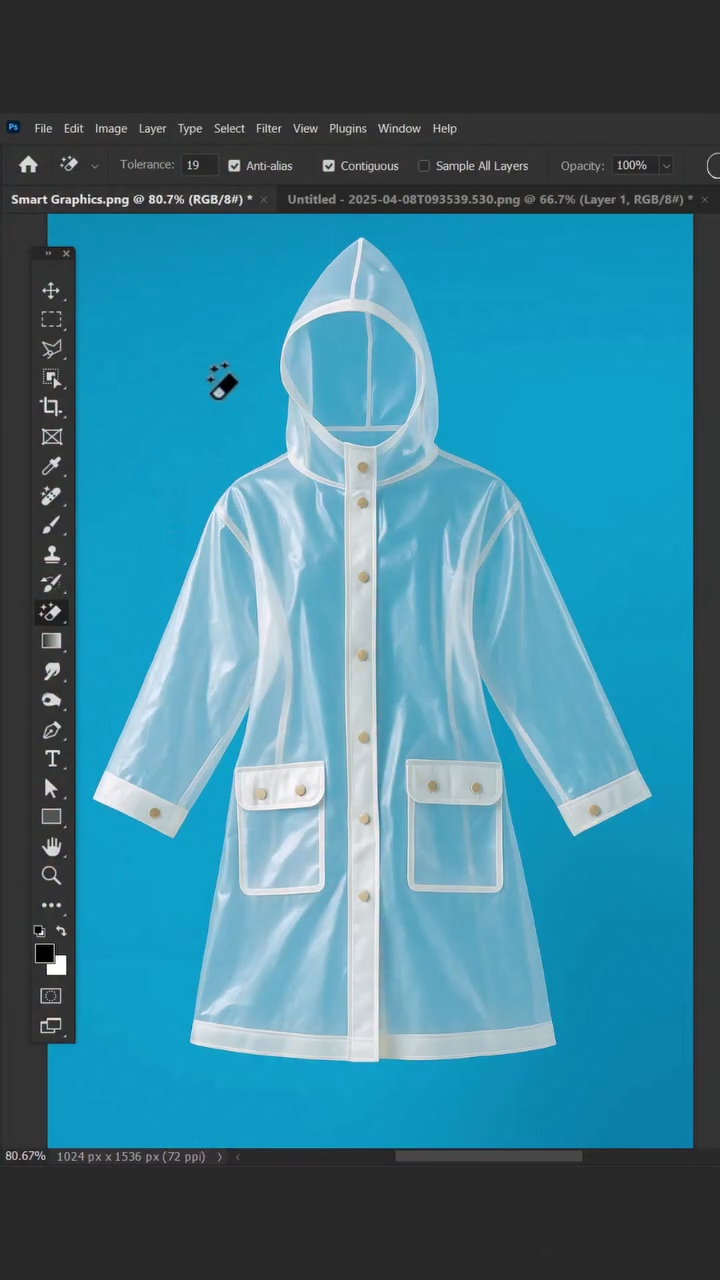Select the Polygonal Lasso tool
The height and width of the screenshot is (1280, 720).
coord(51,349)
